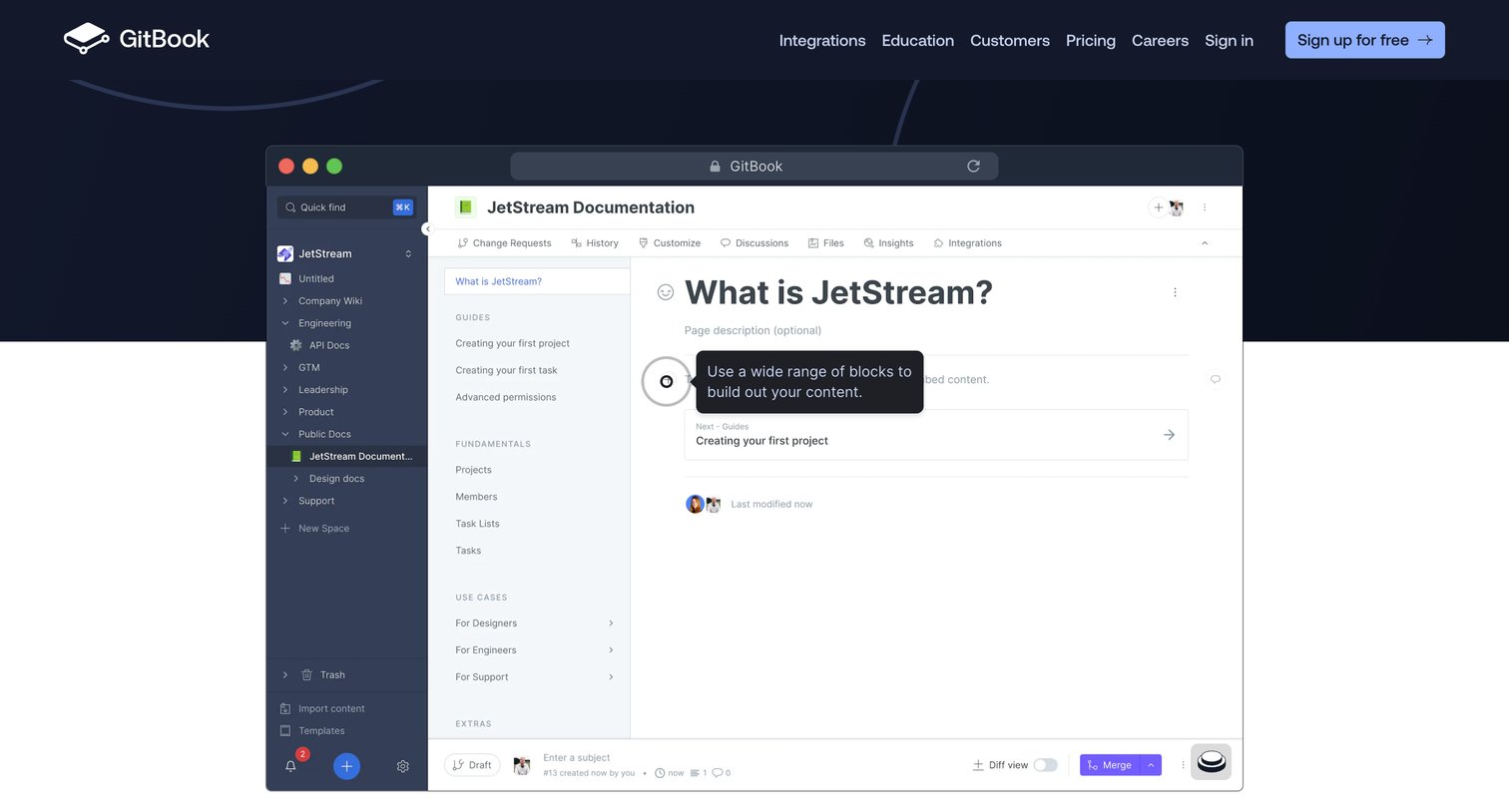The height and width of the screenshot is (812, 1509).
Task: Open the Projects page
Action: click(473, 470)
